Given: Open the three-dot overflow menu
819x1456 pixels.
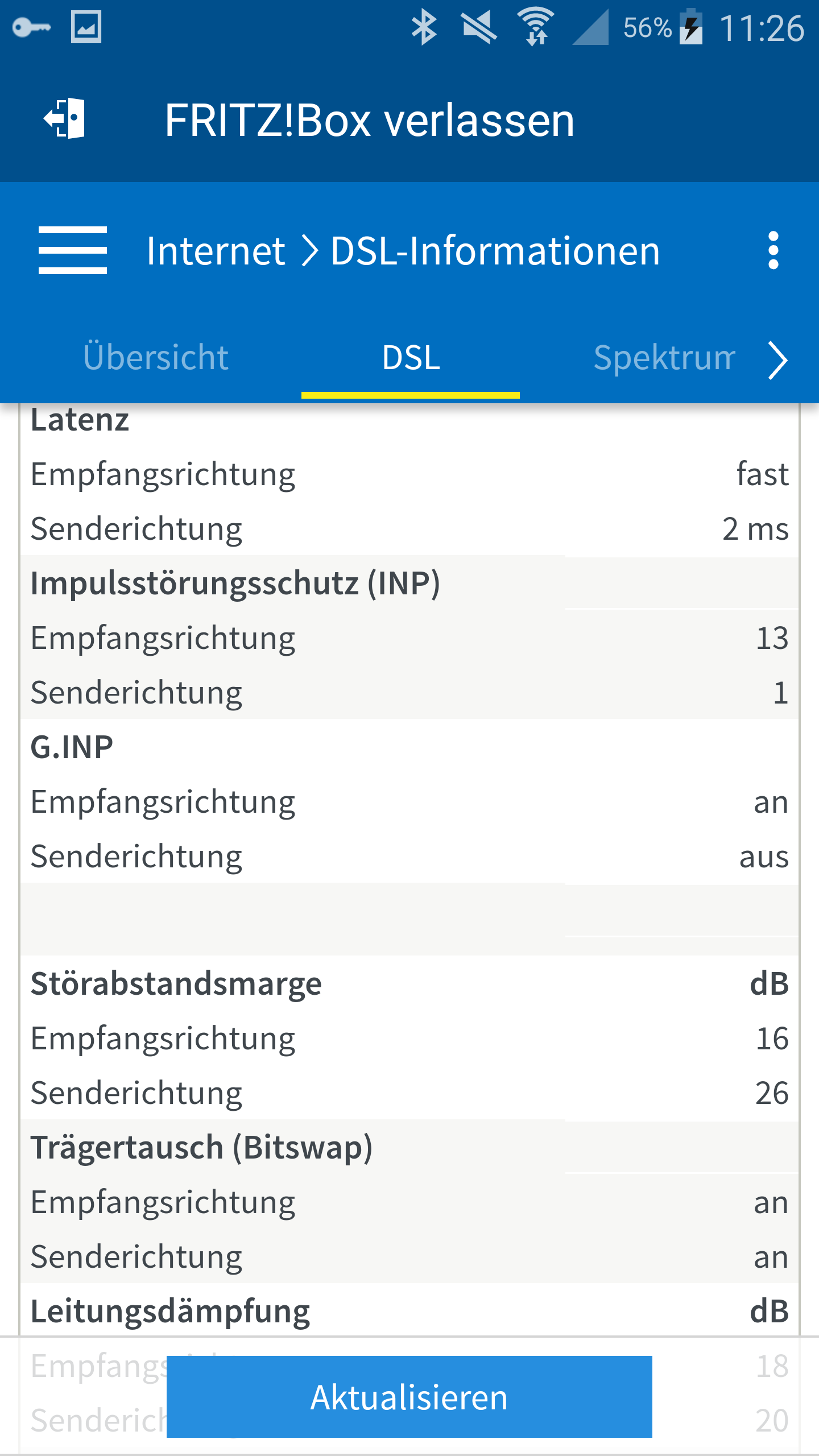Looking at the screenshot, I should 773,250.
